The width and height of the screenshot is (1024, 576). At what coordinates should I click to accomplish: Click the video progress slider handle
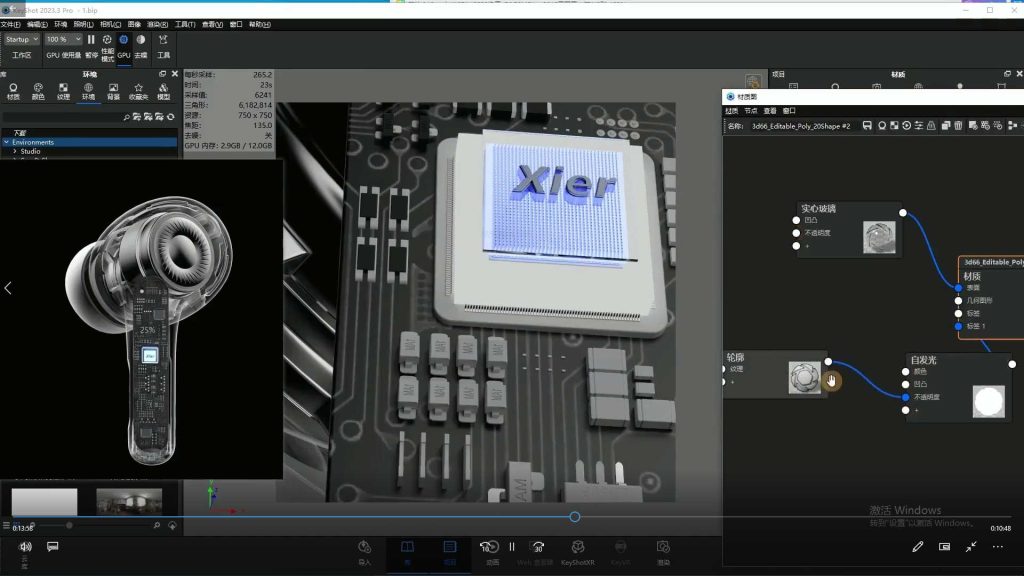(x=575, y=517)
